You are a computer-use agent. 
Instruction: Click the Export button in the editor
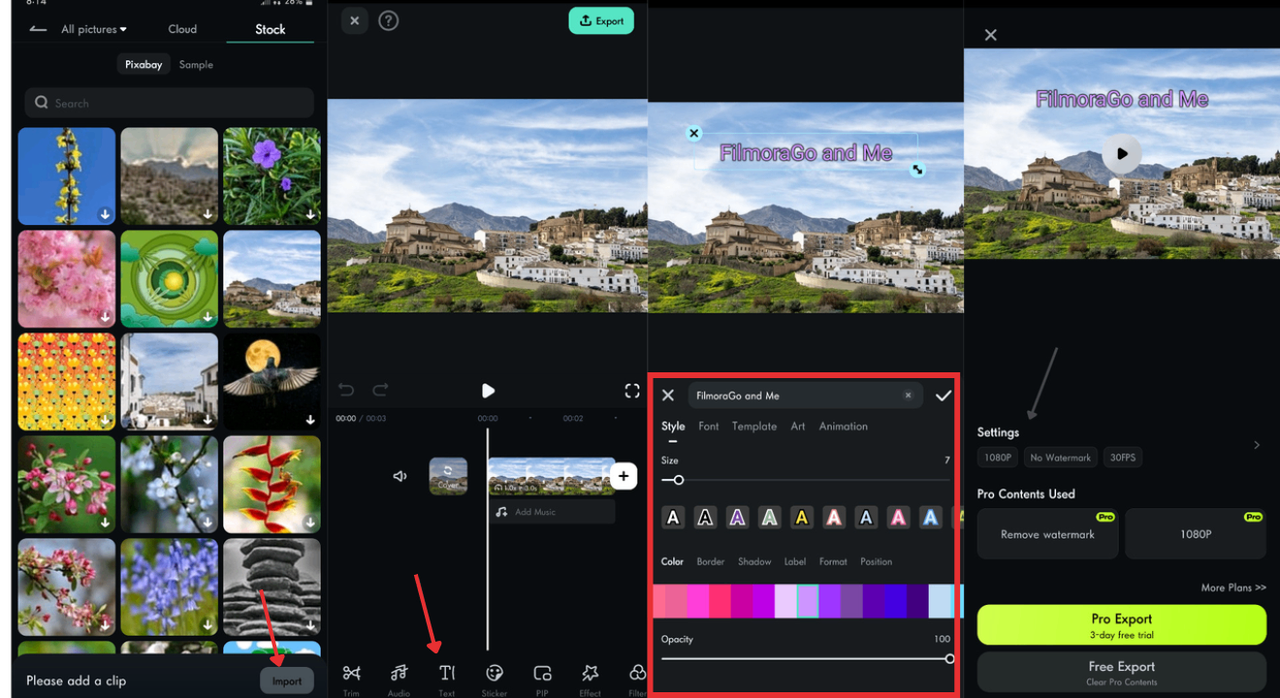[601, 21]
